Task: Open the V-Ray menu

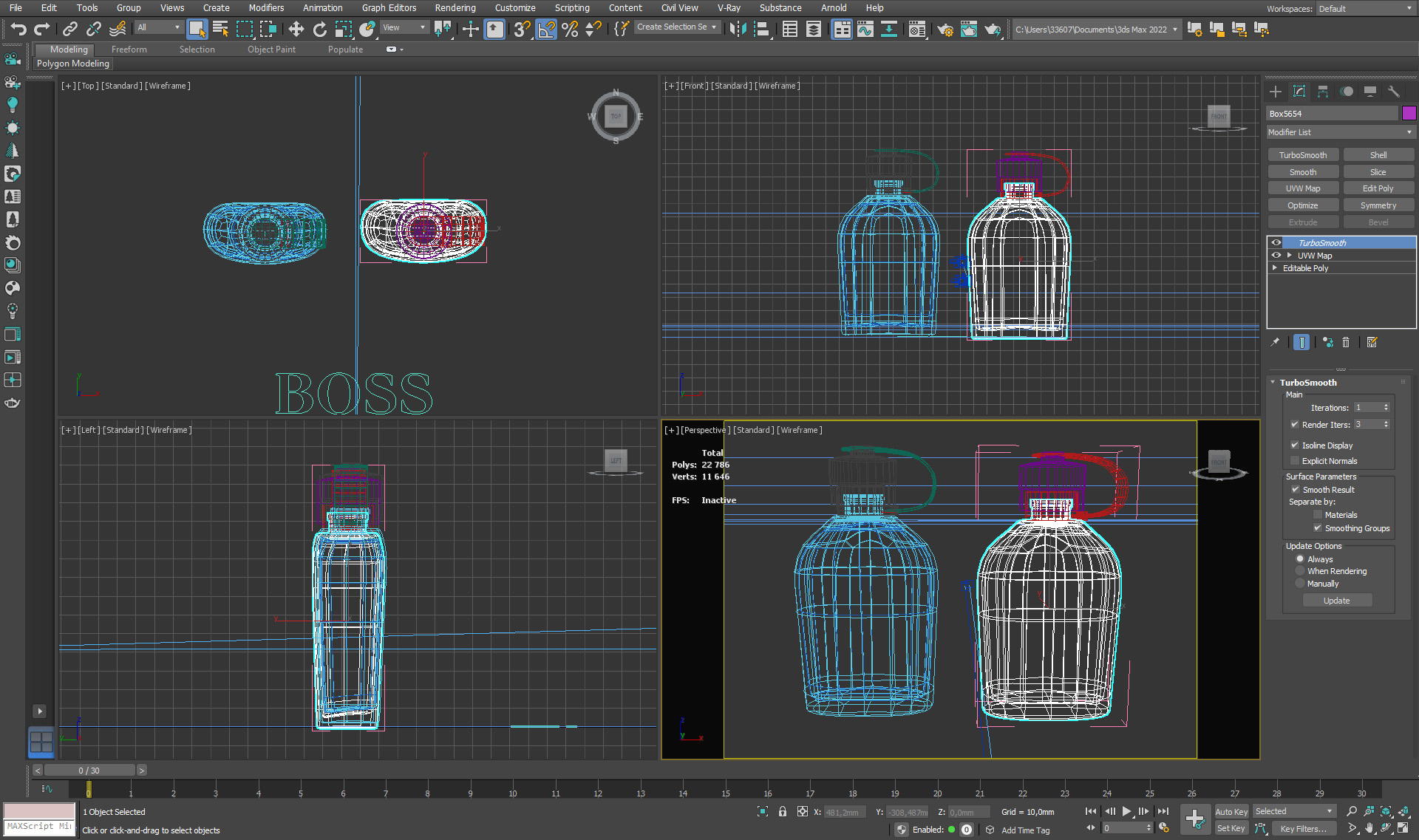Action: (729, 8)
